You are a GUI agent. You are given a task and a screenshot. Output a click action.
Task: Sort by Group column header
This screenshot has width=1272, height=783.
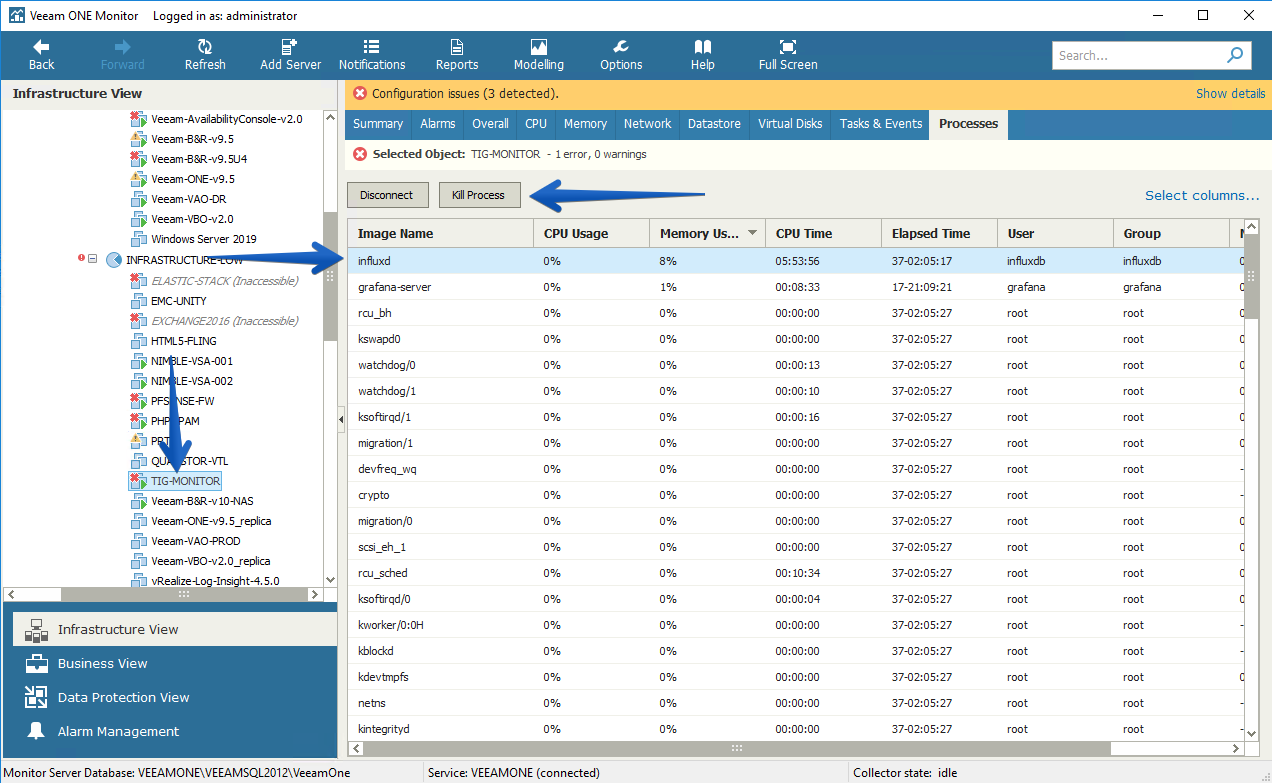tap(1171, 233)
